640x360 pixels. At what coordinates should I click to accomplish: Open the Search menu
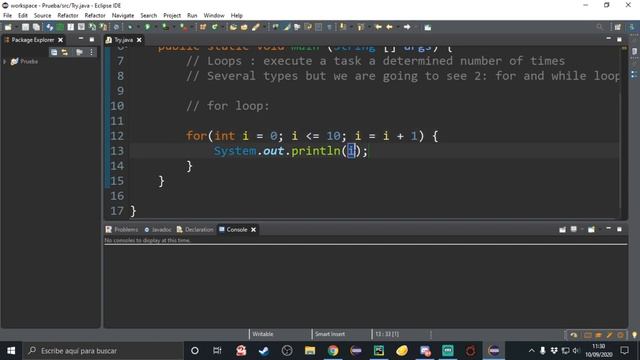pyautogui.click(x=149, y=16)
